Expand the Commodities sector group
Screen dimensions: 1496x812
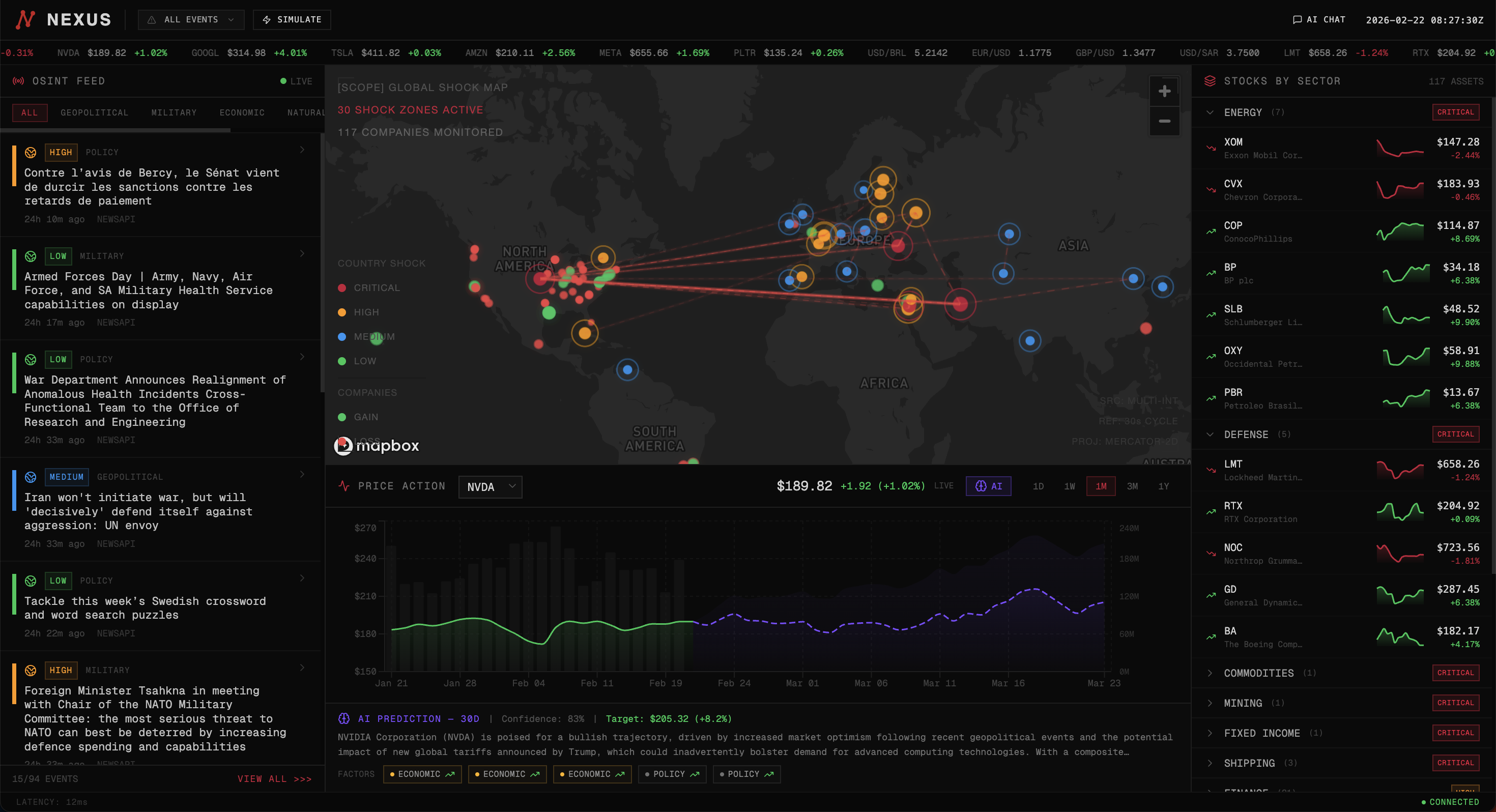point(1258,673)
